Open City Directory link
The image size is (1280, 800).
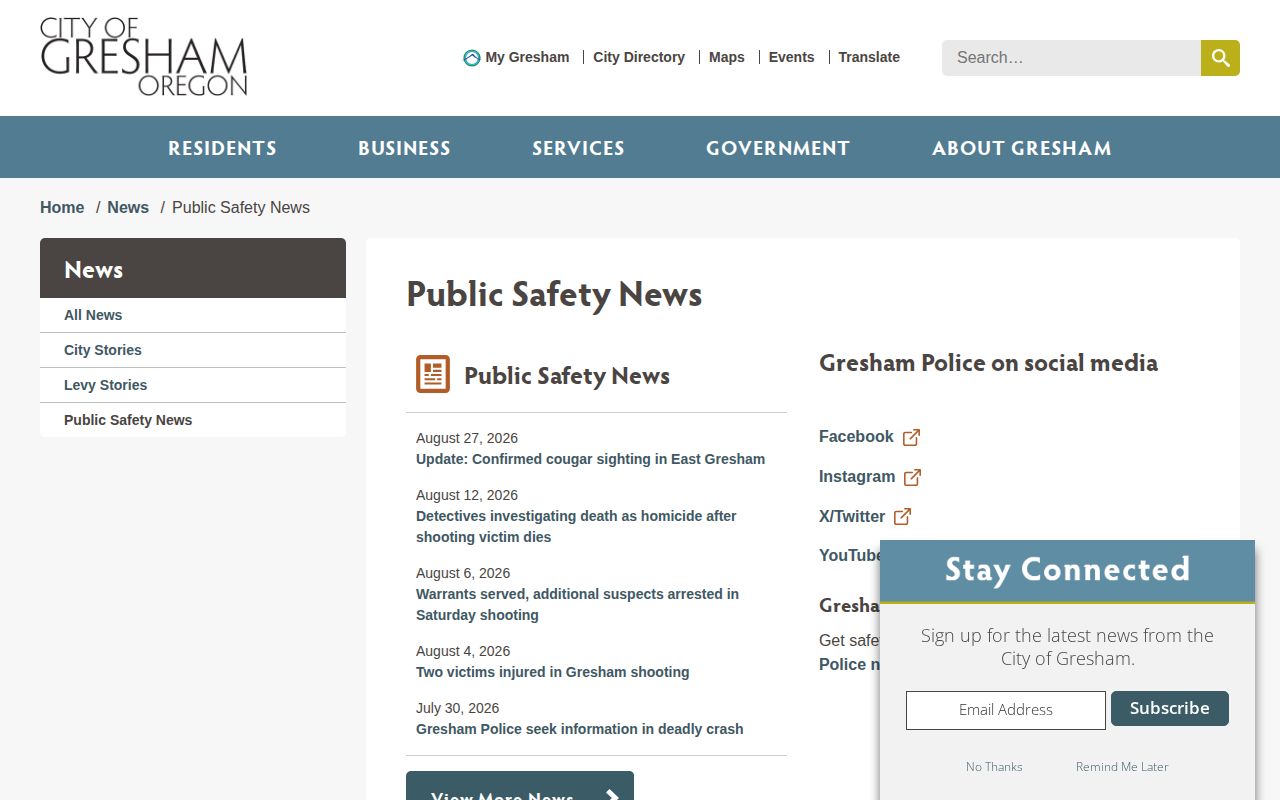coord(639,57)
